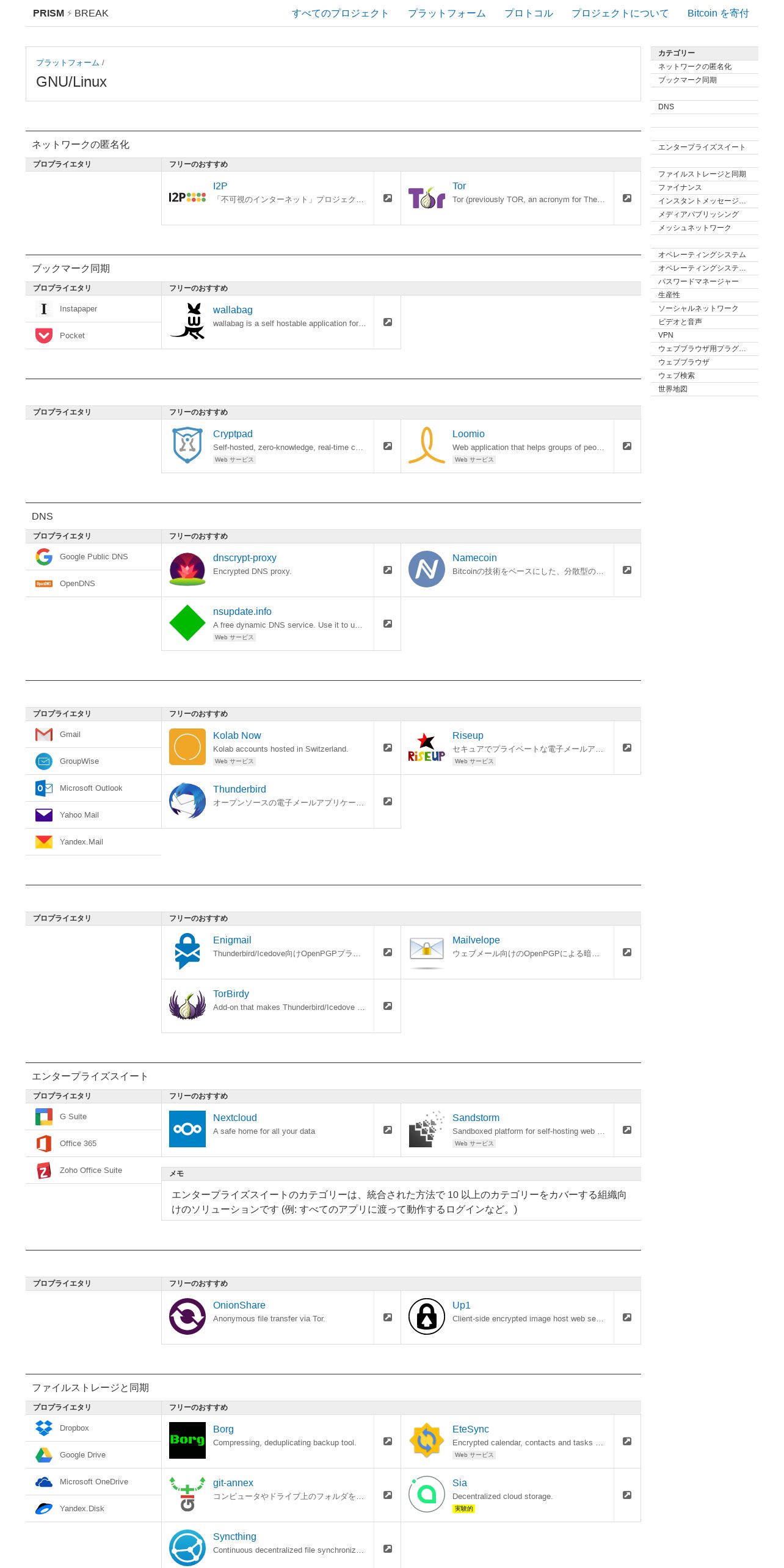Open the OnionShare project link

tap(239, 1305)
